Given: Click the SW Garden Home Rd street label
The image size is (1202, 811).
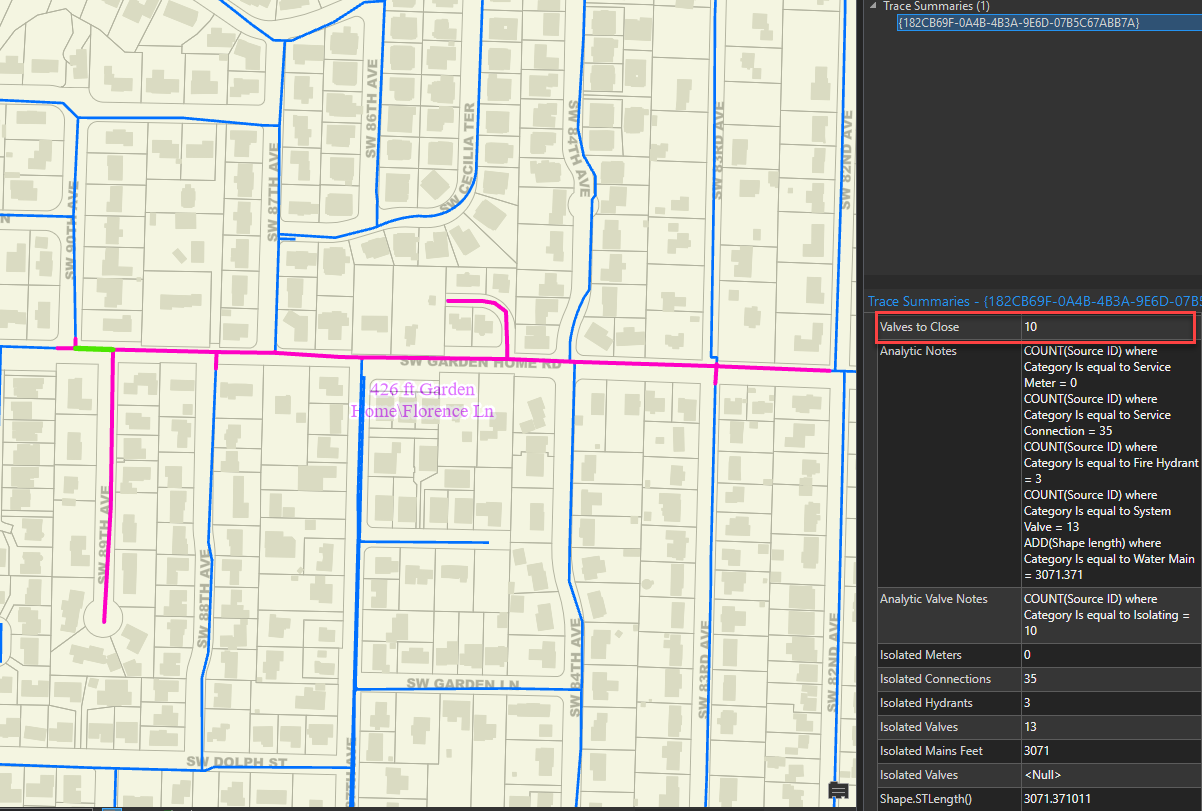Looking at the screenshot, I should 480,364.
